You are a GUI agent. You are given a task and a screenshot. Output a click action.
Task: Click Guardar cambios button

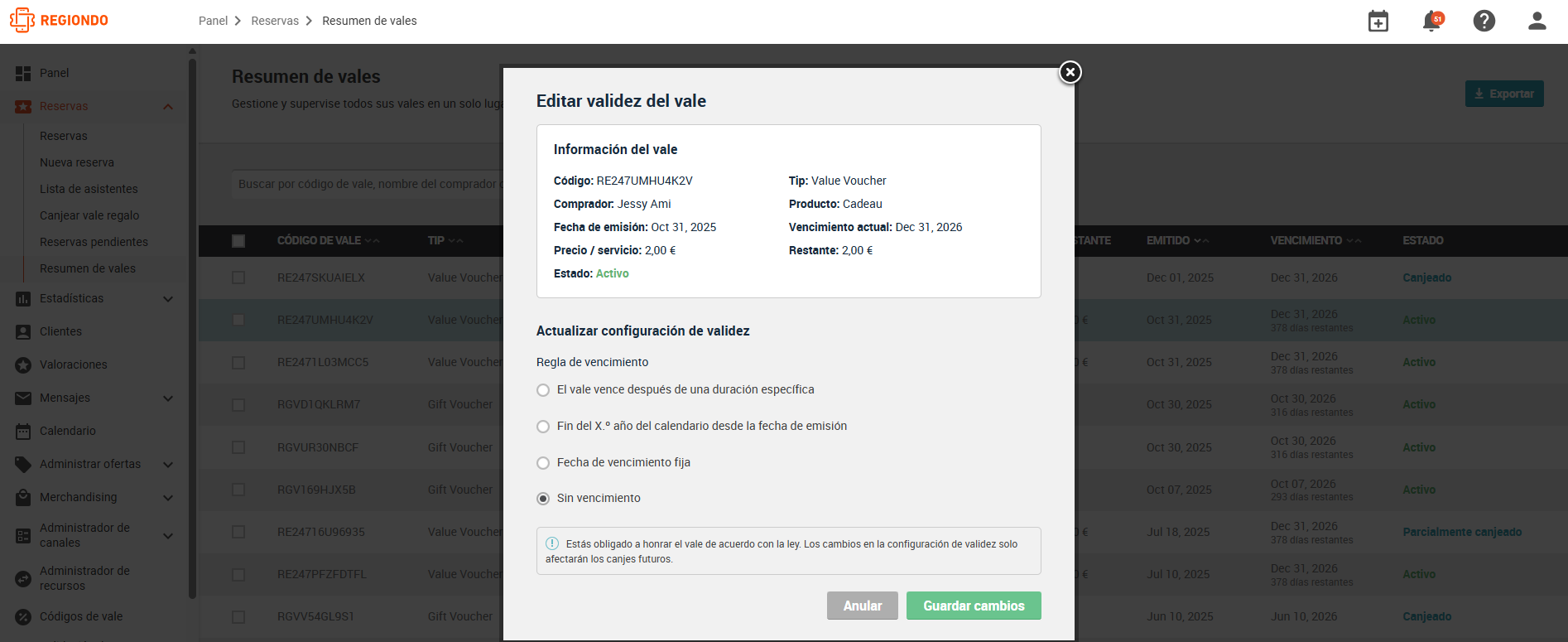pos(974,606)
